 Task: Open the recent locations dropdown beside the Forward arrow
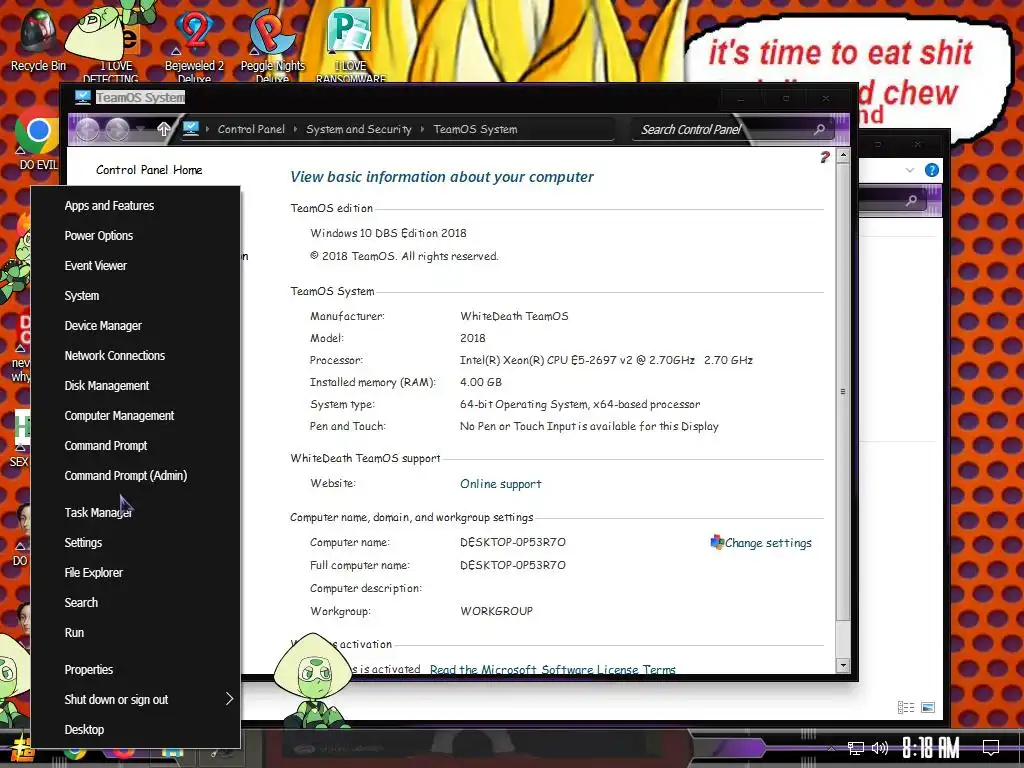click(140, 129)
